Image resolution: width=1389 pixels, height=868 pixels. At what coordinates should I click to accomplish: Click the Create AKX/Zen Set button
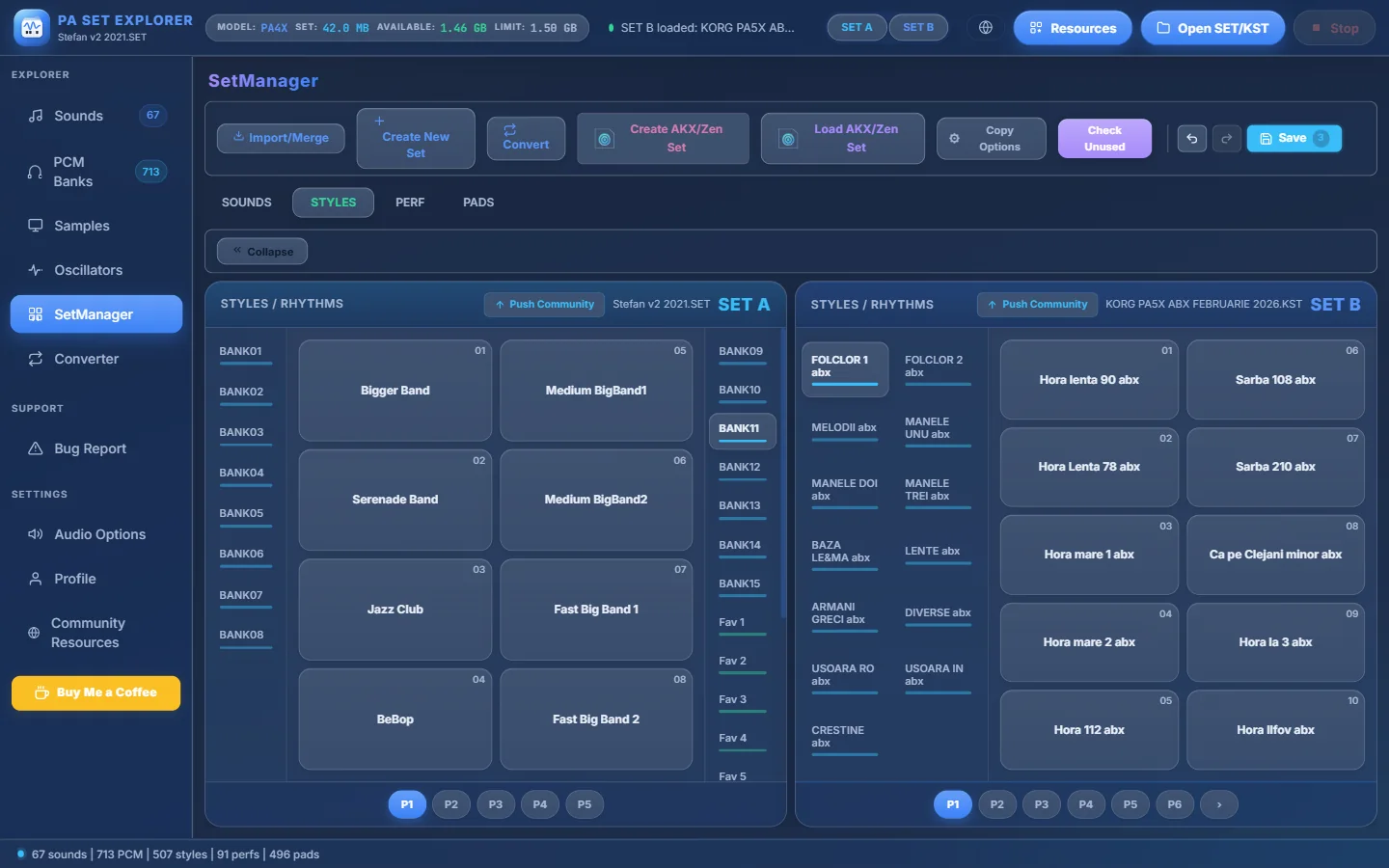663,138
